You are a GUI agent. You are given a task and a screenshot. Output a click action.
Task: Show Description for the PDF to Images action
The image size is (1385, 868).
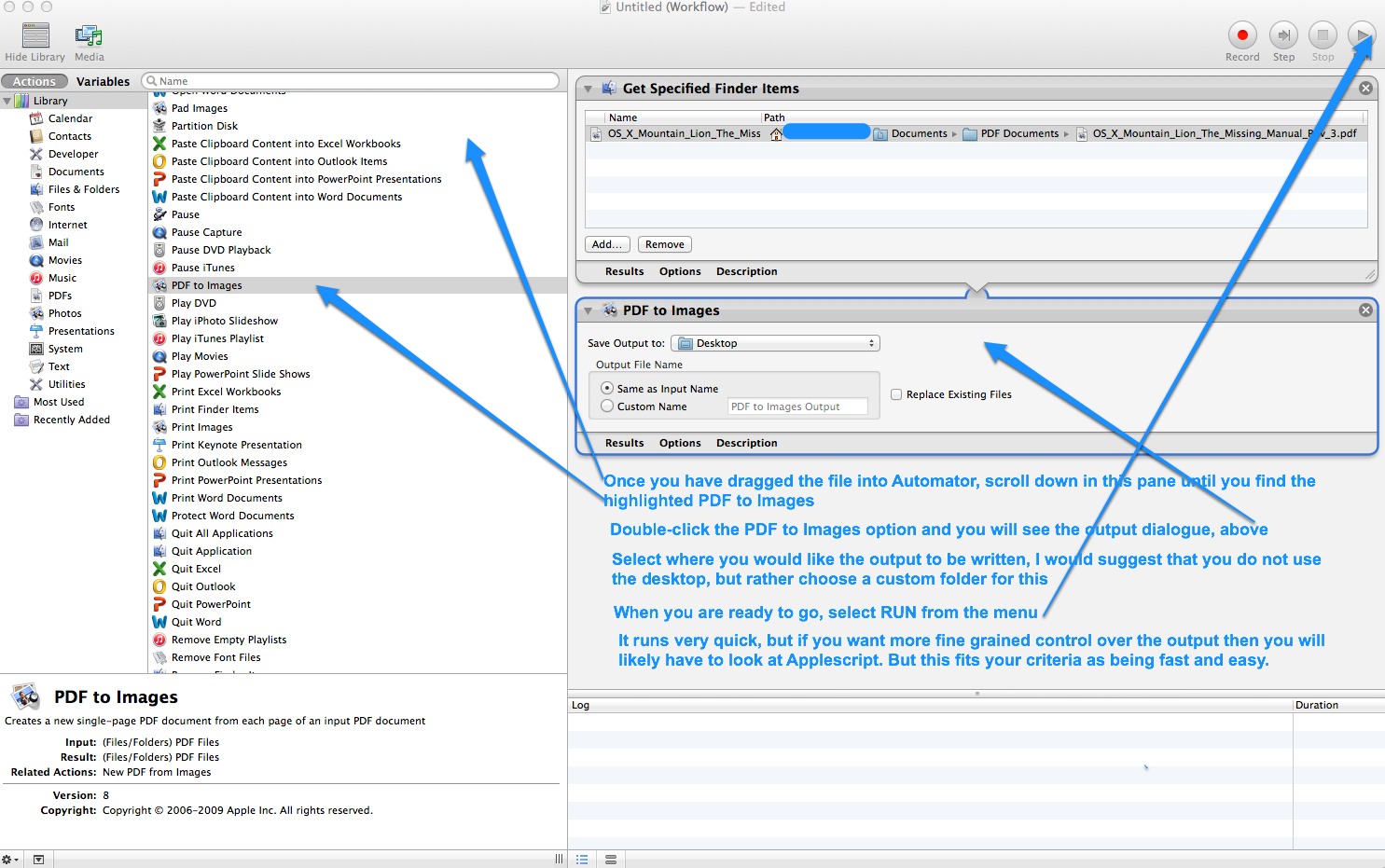(746, 443)
